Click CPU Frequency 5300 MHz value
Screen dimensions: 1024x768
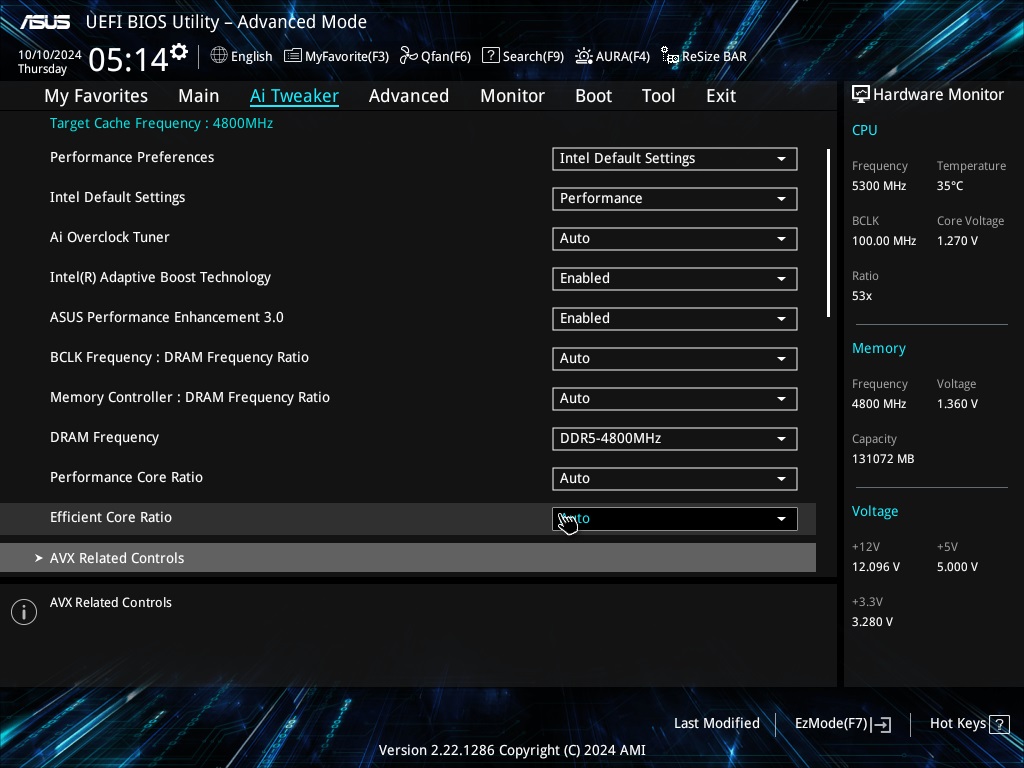pos(878,185)
